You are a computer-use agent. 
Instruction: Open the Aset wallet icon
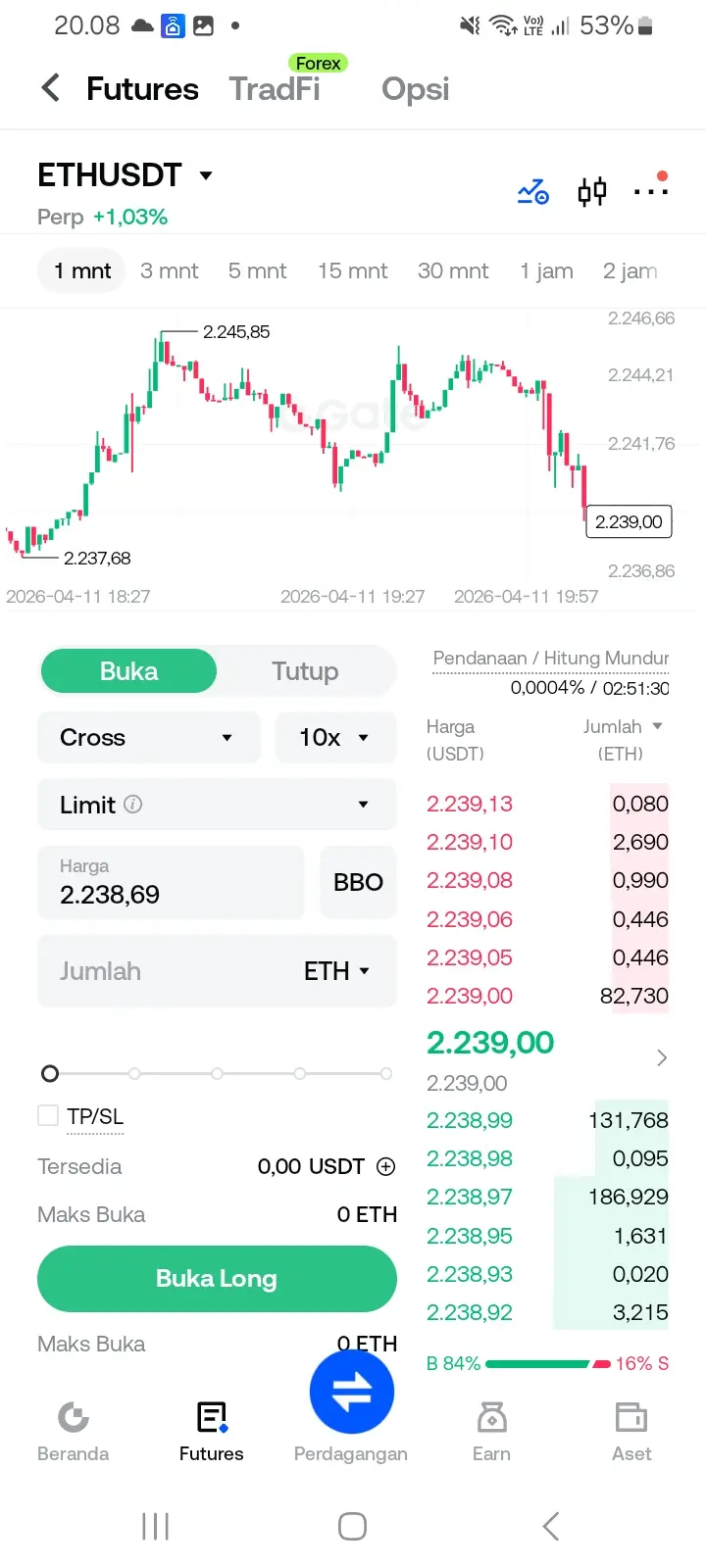631,1418
